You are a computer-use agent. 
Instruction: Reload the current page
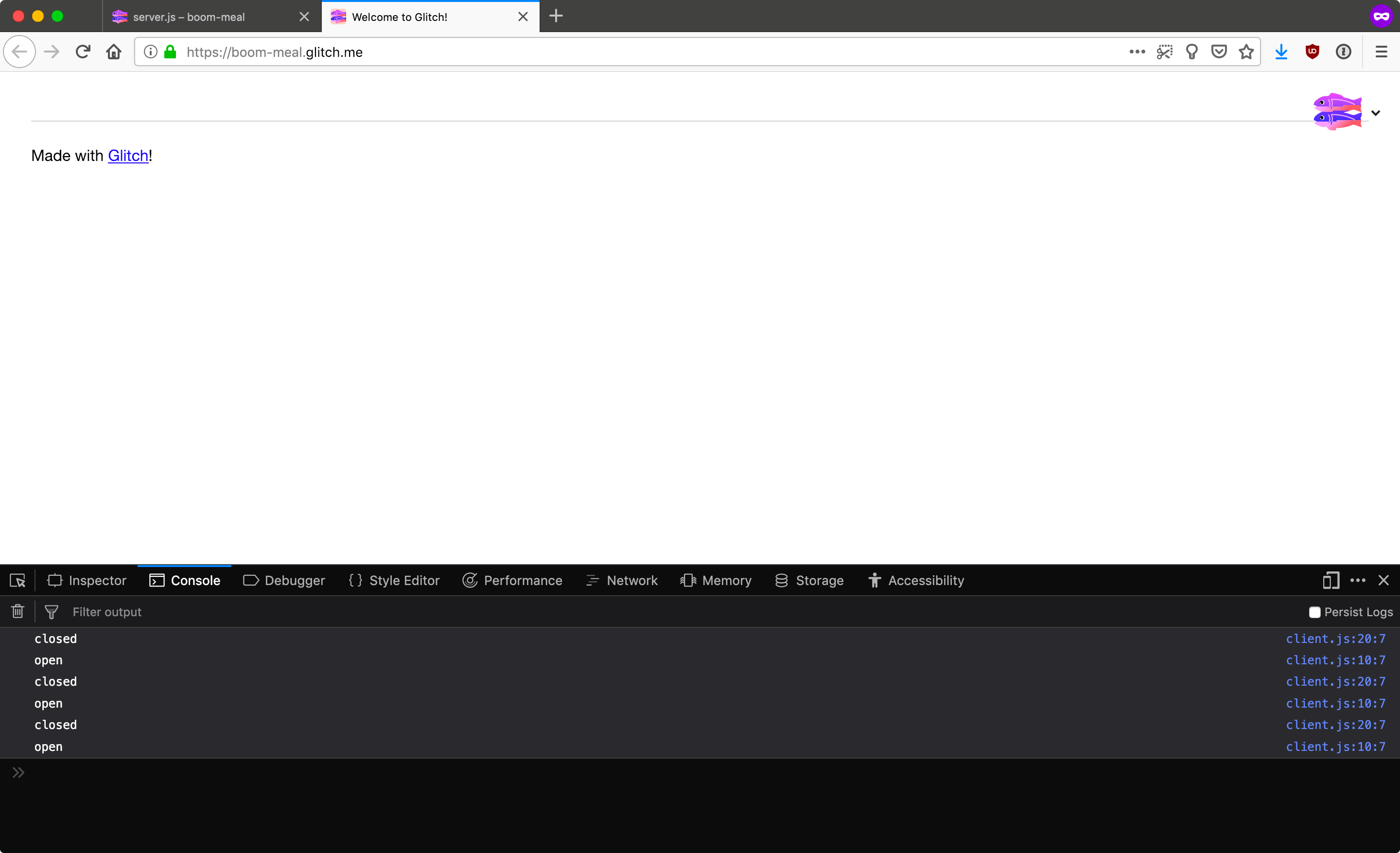(x=83, y=52)
